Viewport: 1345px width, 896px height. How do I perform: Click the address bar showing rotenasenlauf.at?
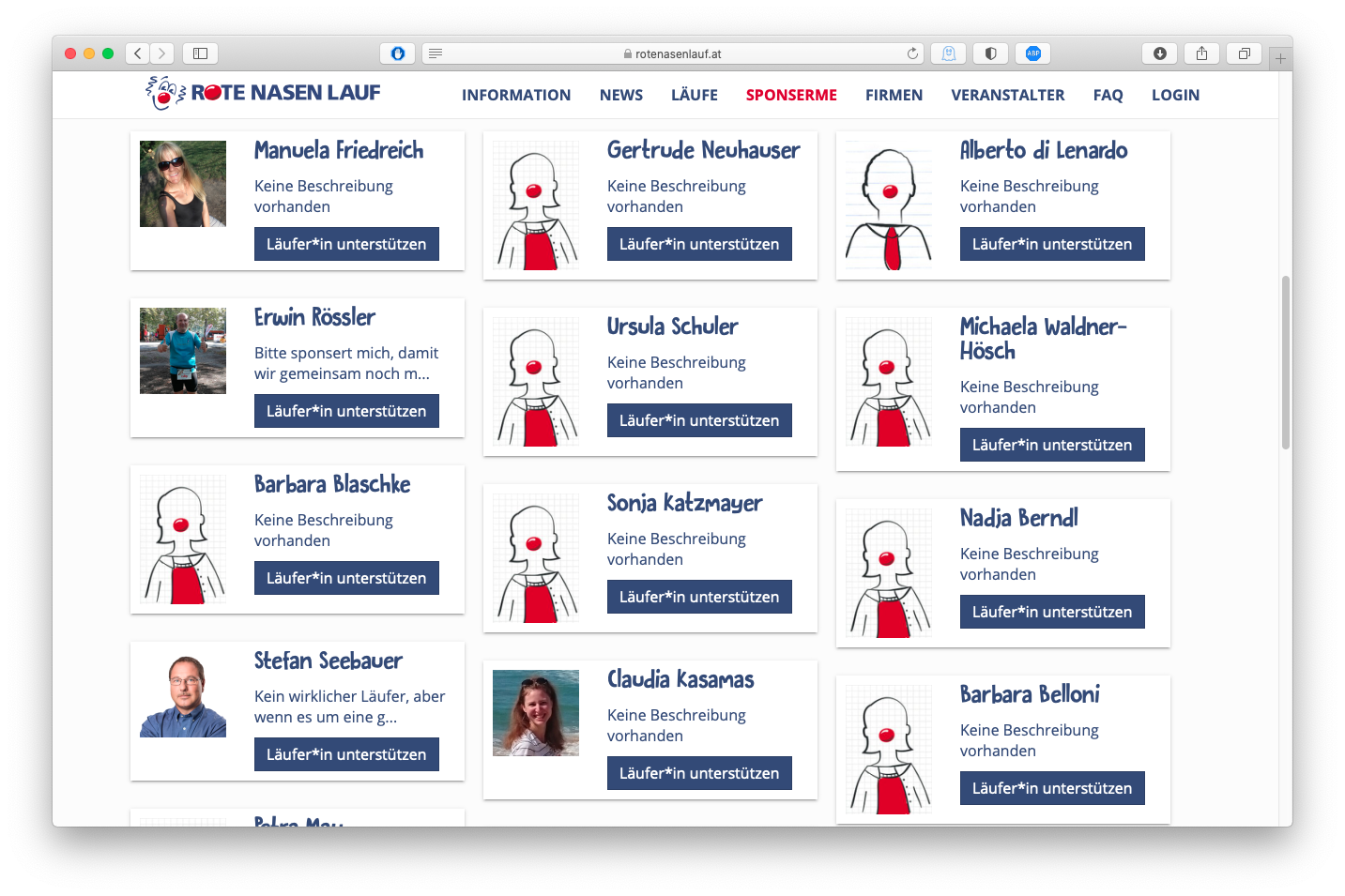pos(672,53)
